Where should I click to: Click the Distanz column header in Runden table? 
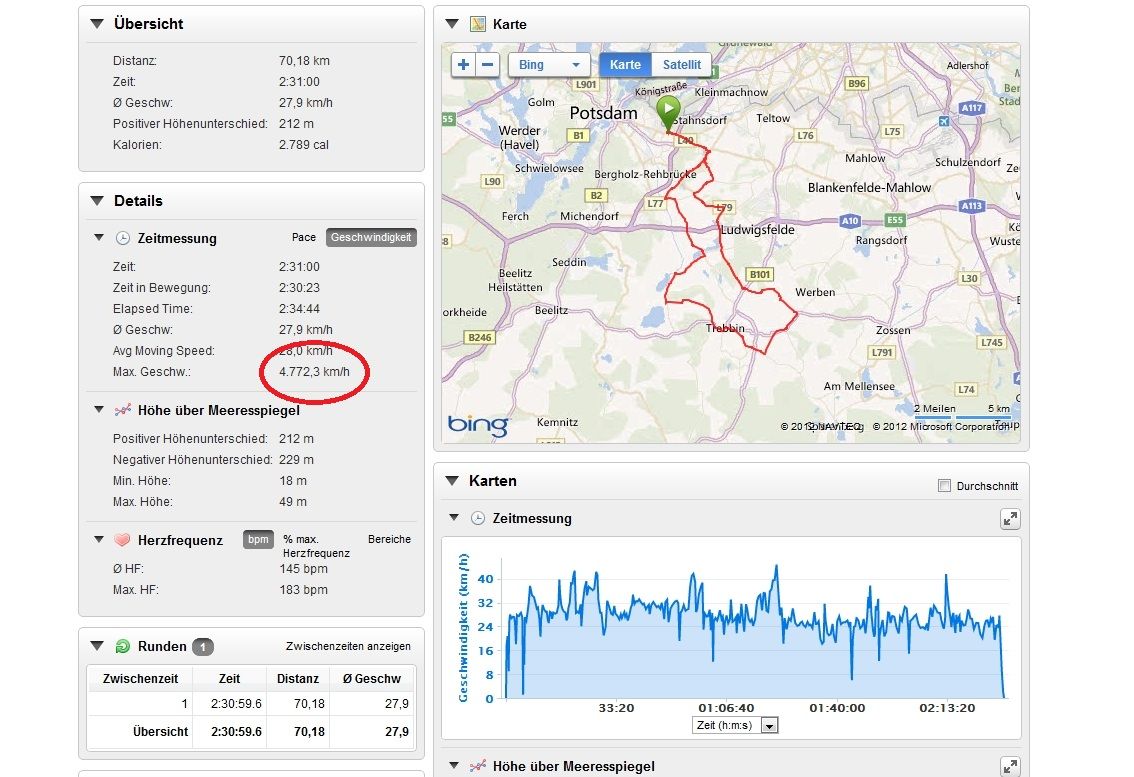[x=298, y=679]
